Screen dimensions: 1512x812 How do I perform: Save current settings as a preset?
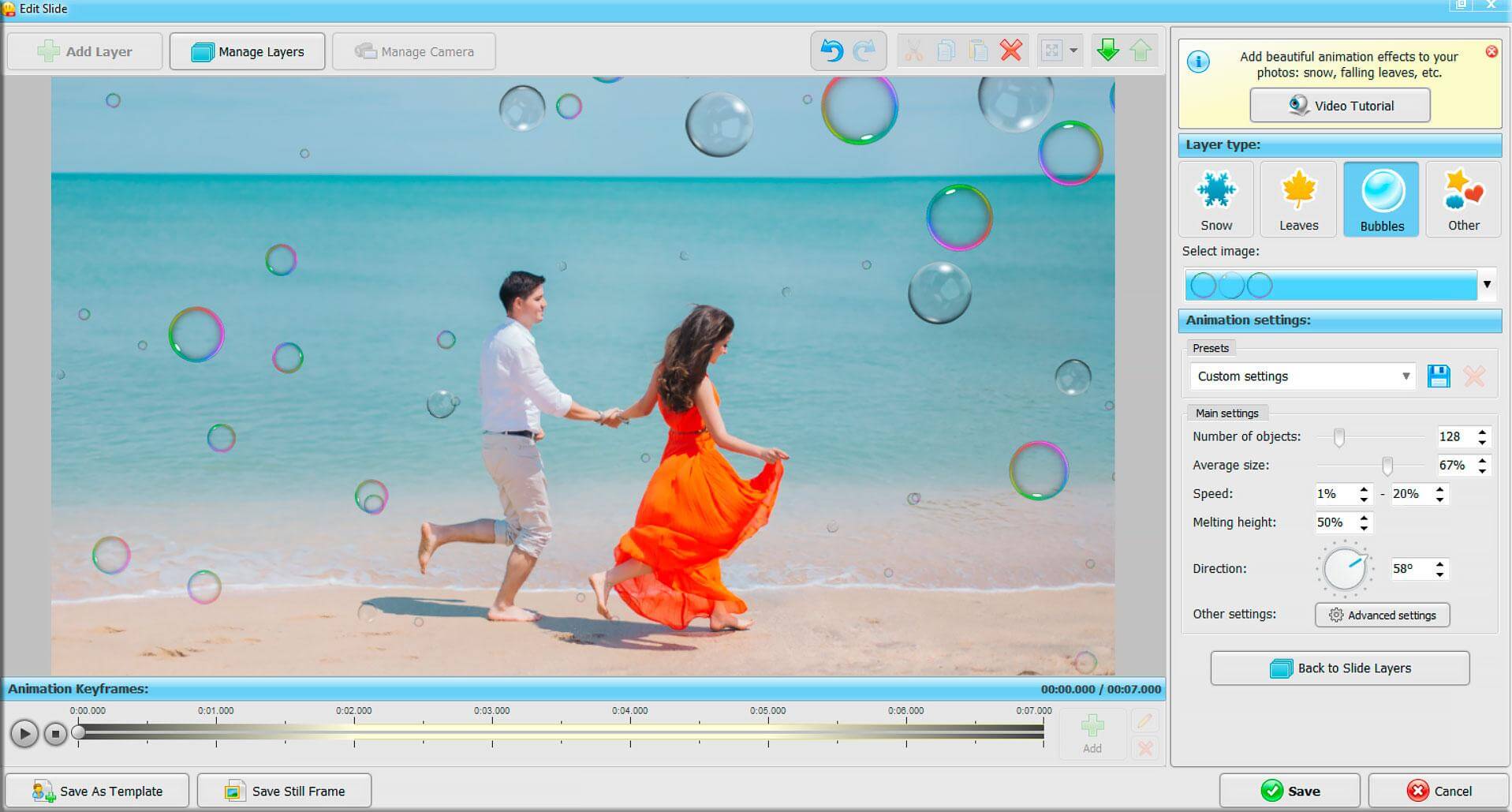coord(1439,376)
